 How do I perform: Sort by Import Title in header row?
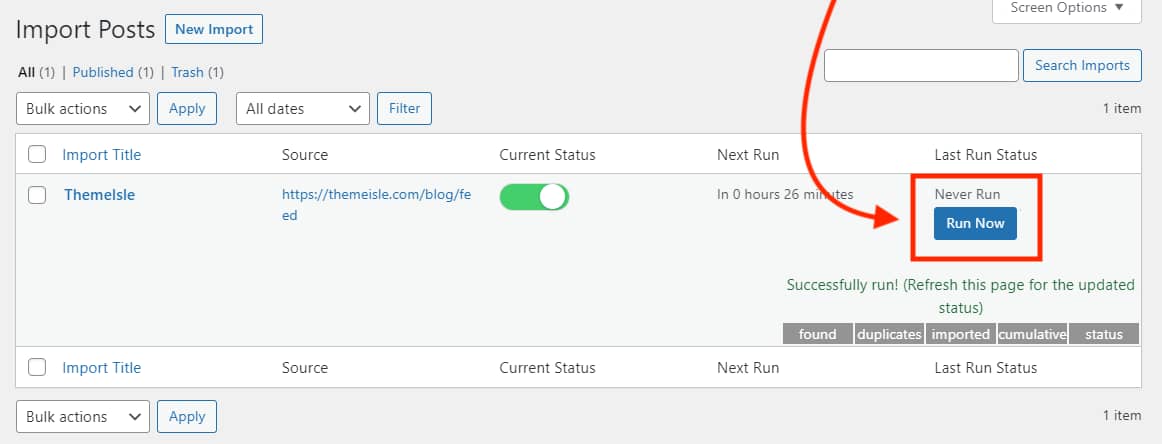click(102, 155)
